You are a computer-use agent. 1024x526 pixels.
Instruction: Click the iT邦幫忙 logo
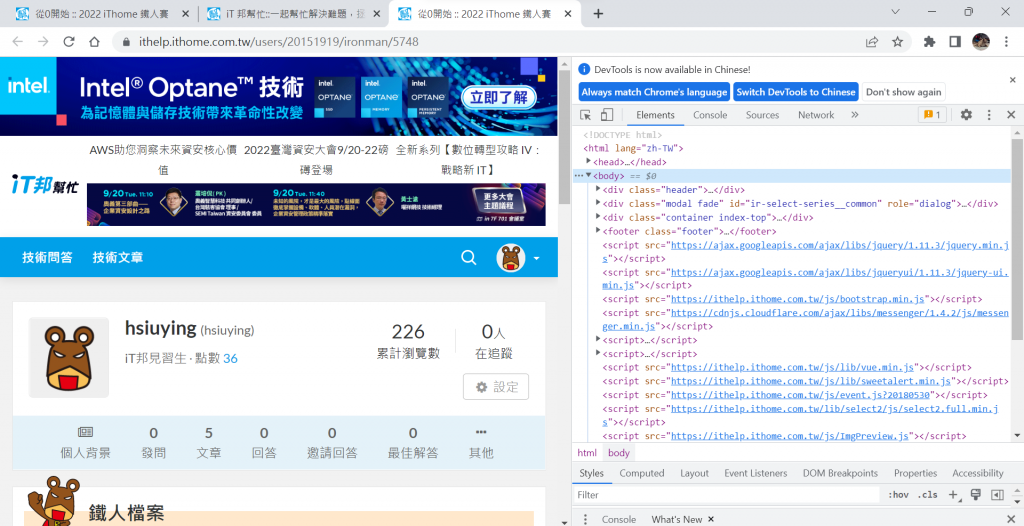[x=45, y=184]
